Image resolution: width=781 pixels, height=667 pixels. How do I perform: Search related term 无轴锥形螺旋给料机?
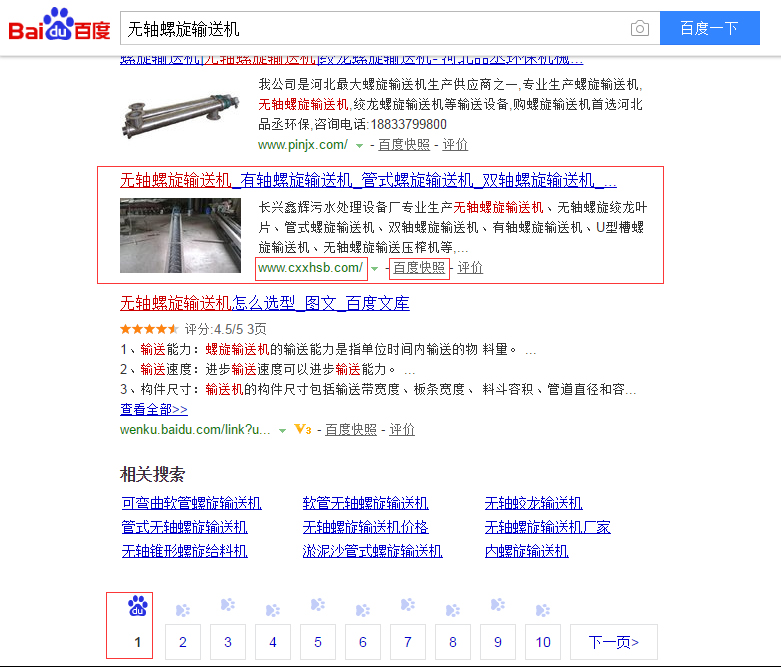(x=184, y=551)
